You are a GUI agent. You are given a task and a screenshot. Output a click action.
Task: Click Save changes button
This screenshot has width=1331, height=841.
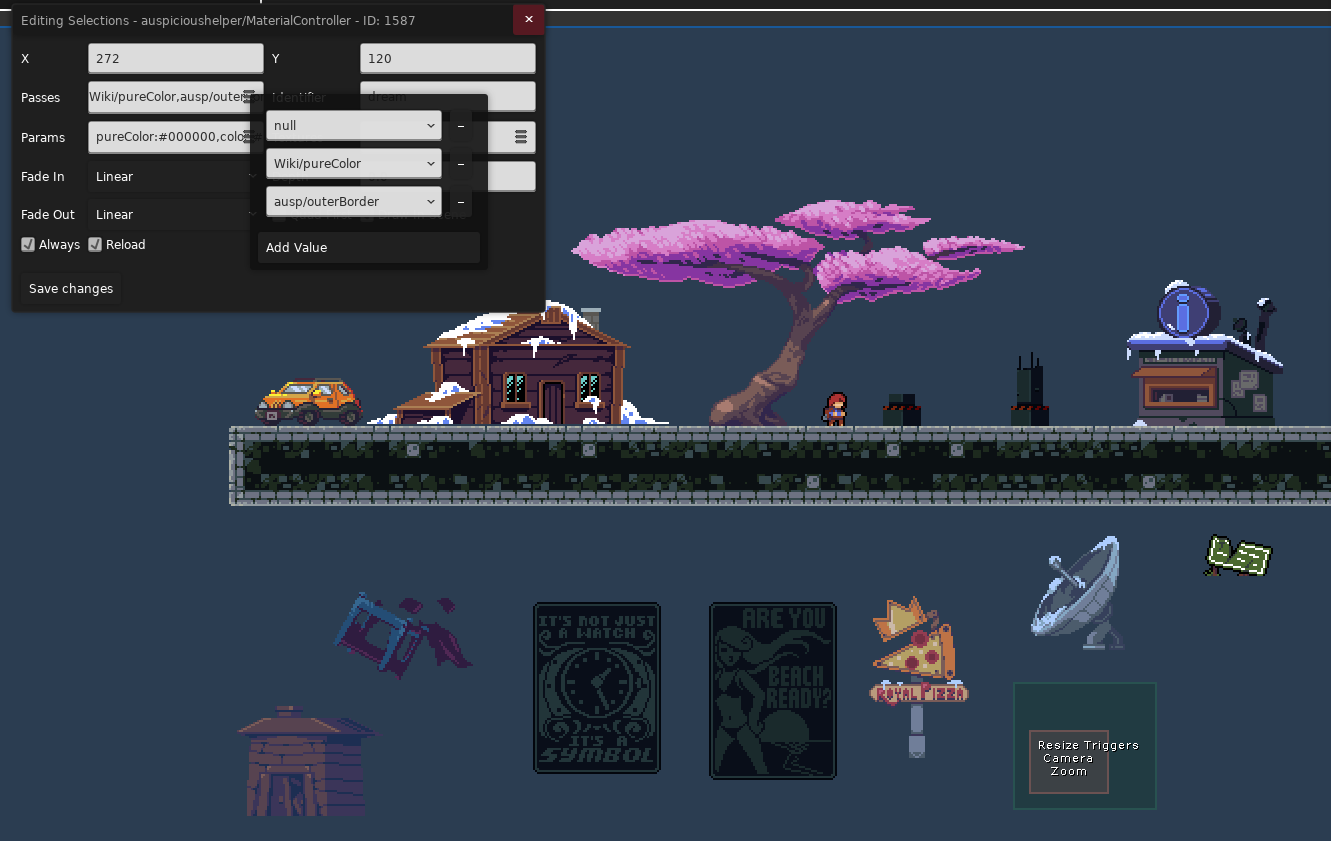click(71, 289)
